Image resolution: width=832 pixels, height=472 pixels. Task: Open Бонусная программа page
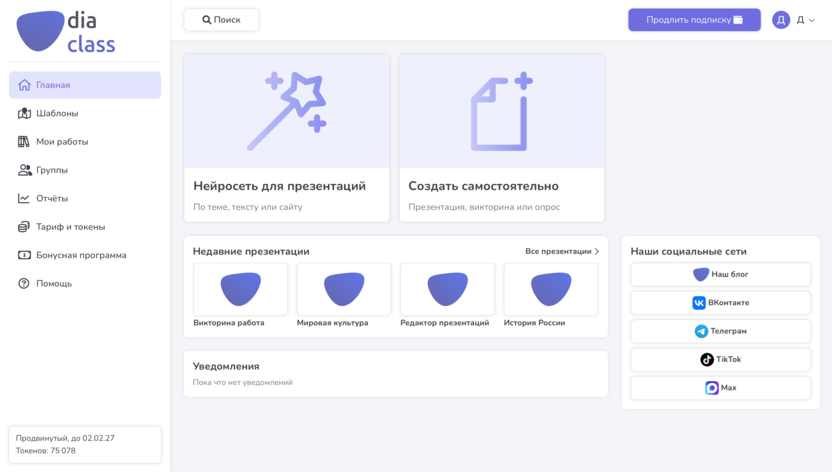click(85, 255)
